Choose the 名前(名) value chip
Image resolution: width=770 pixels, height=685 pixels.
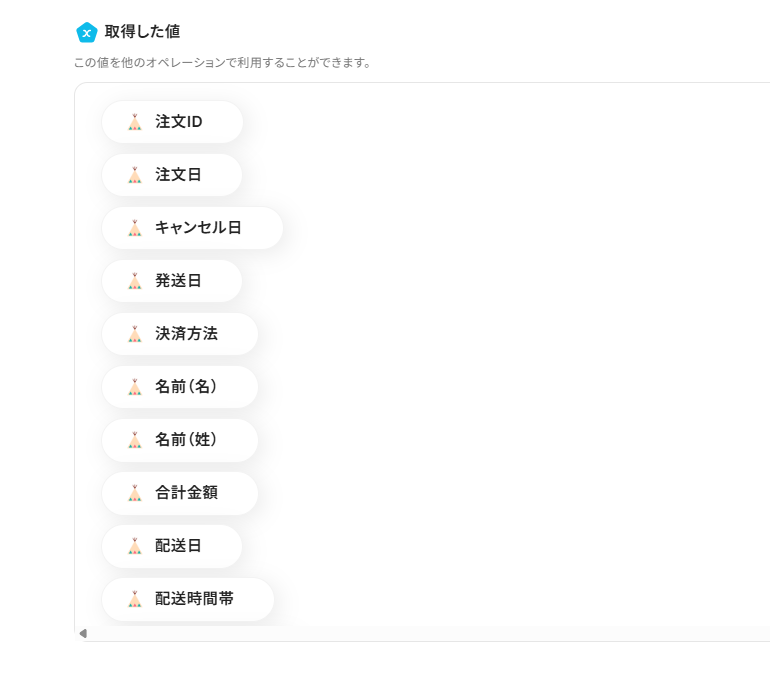[x=180, y=387]
